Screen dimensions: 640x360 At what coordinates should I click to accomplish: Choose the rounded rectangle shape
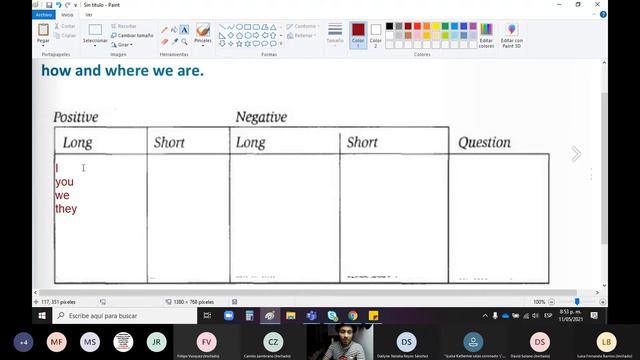[x=256, y=27]
